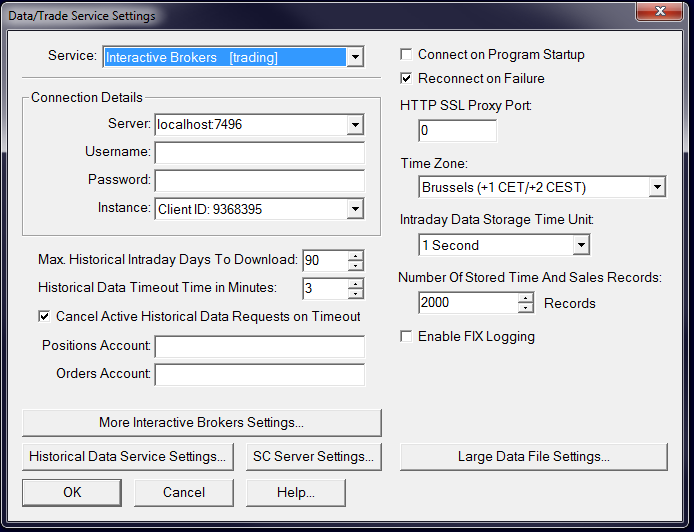Click More Interactive Brokers Settings button
The width and height of the screenshot is (694, 532).
(202, 422)
